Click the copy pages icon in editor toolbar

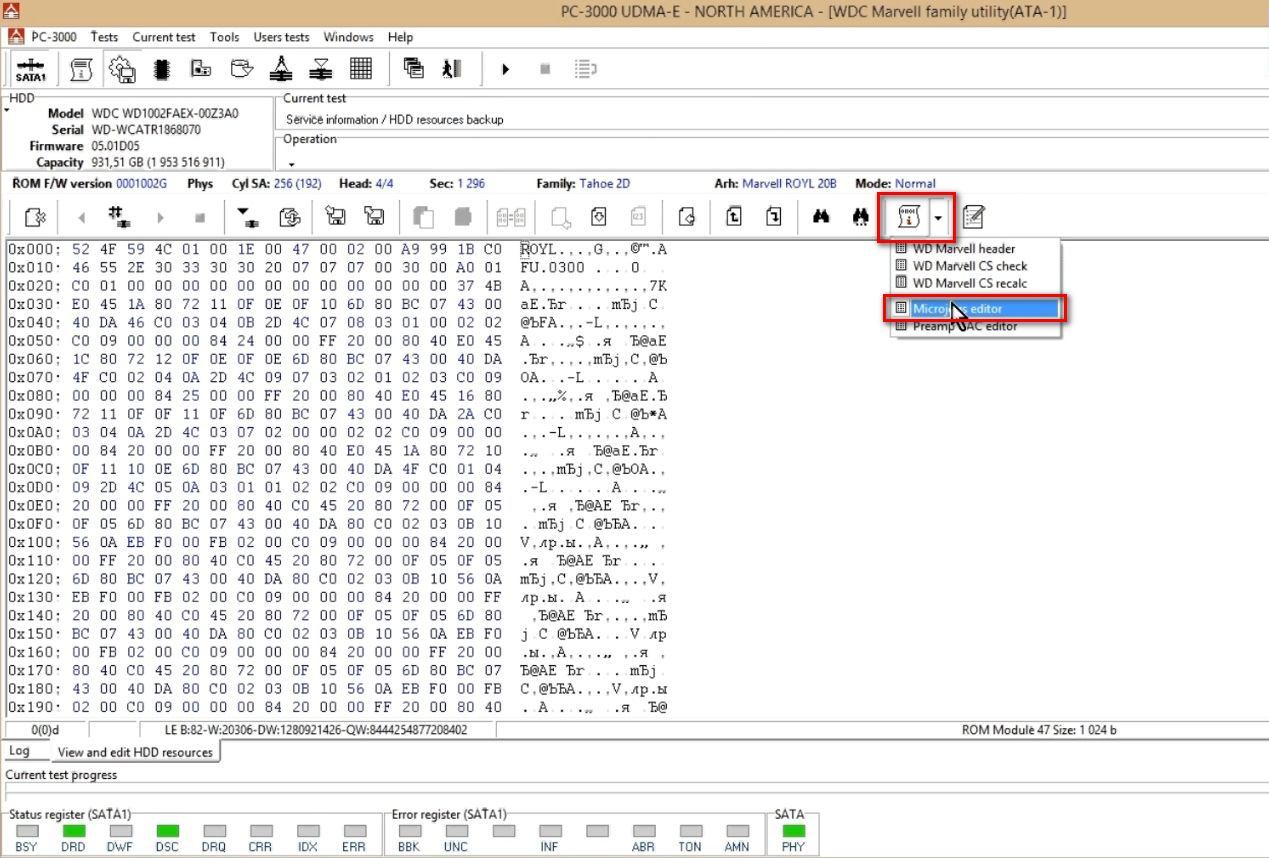pos(423,216)
